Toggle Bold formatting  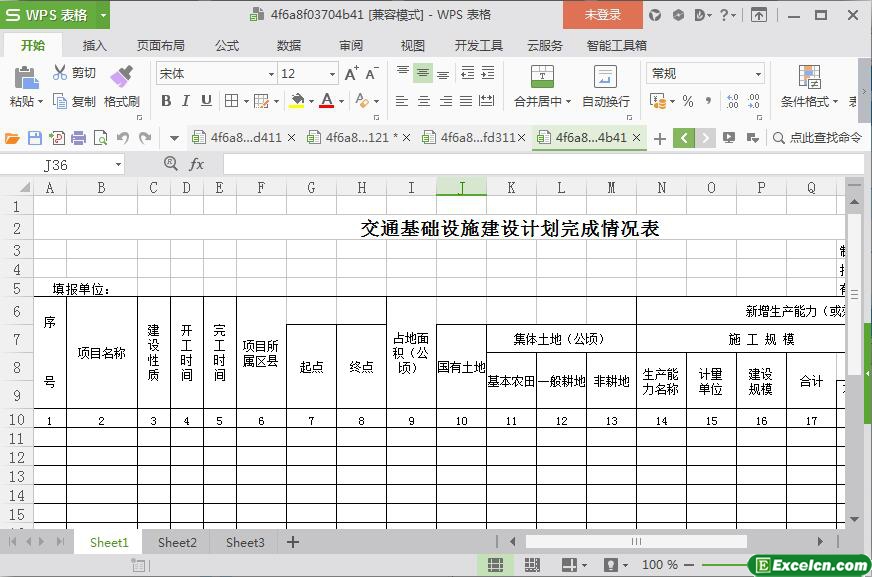166,101
